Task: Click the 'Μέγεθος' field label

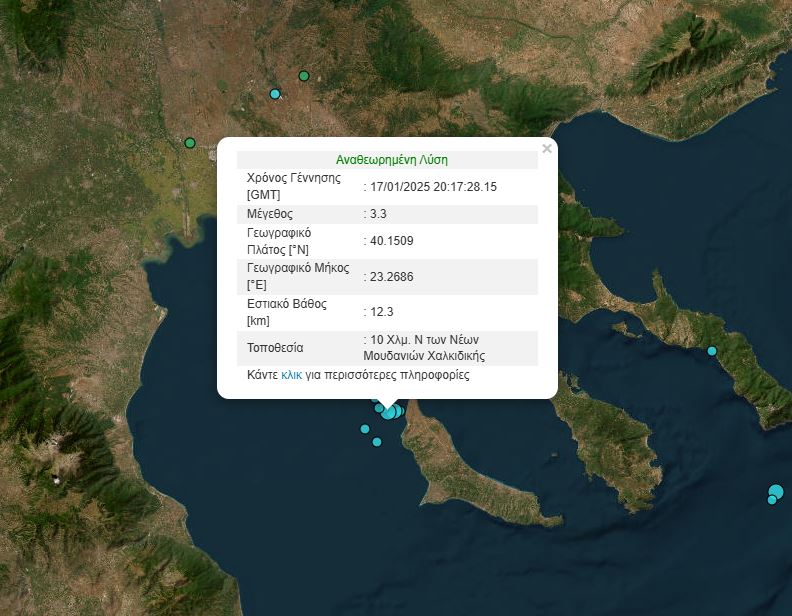Action: [x=269, y=214]
